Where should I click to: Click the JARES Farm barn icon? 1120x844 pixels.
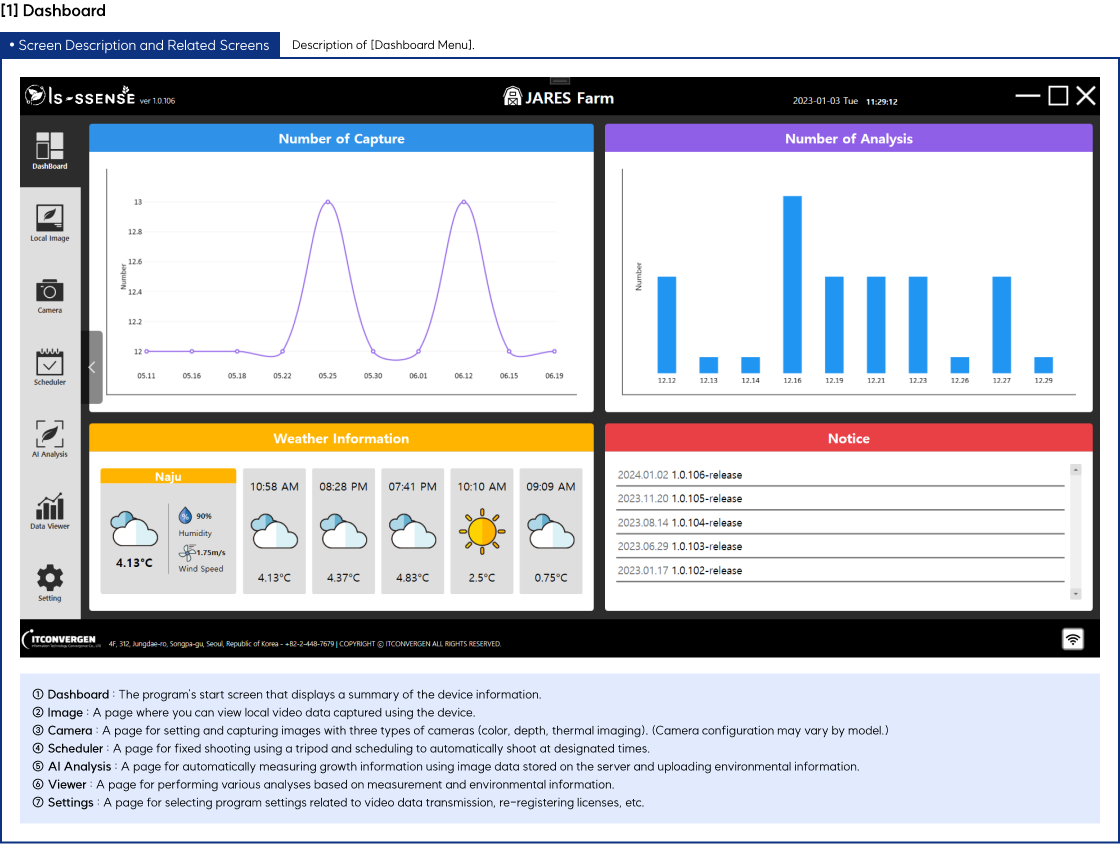click(512, 97)
